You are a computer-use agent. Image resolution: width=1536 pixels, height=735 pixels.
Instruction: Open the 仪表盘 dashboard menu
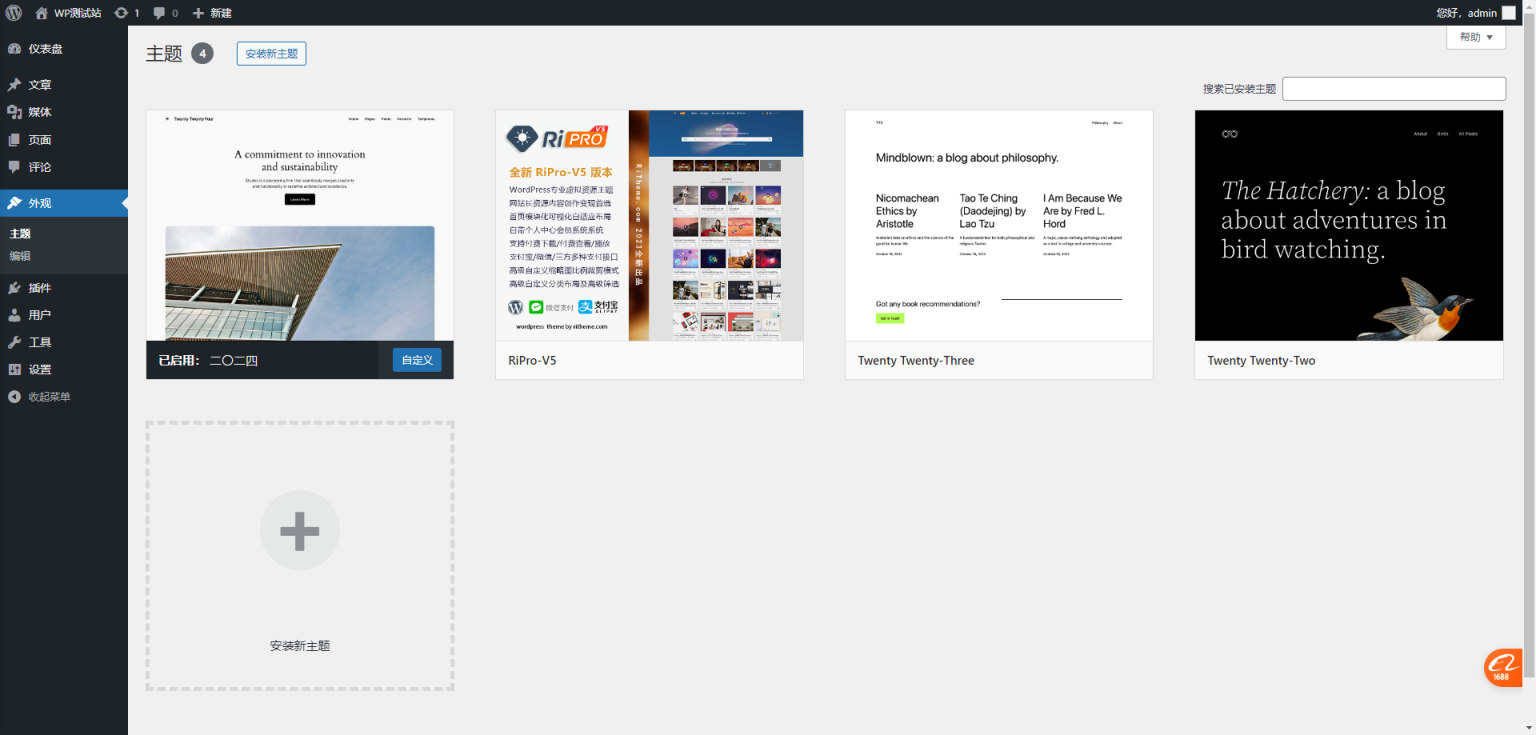tap(45, 49)
